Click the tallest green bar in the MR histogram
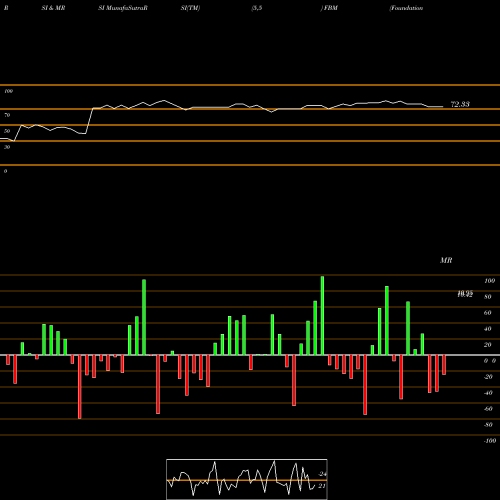The height and width of the screenshot is (500, 500). pos(322,316)
